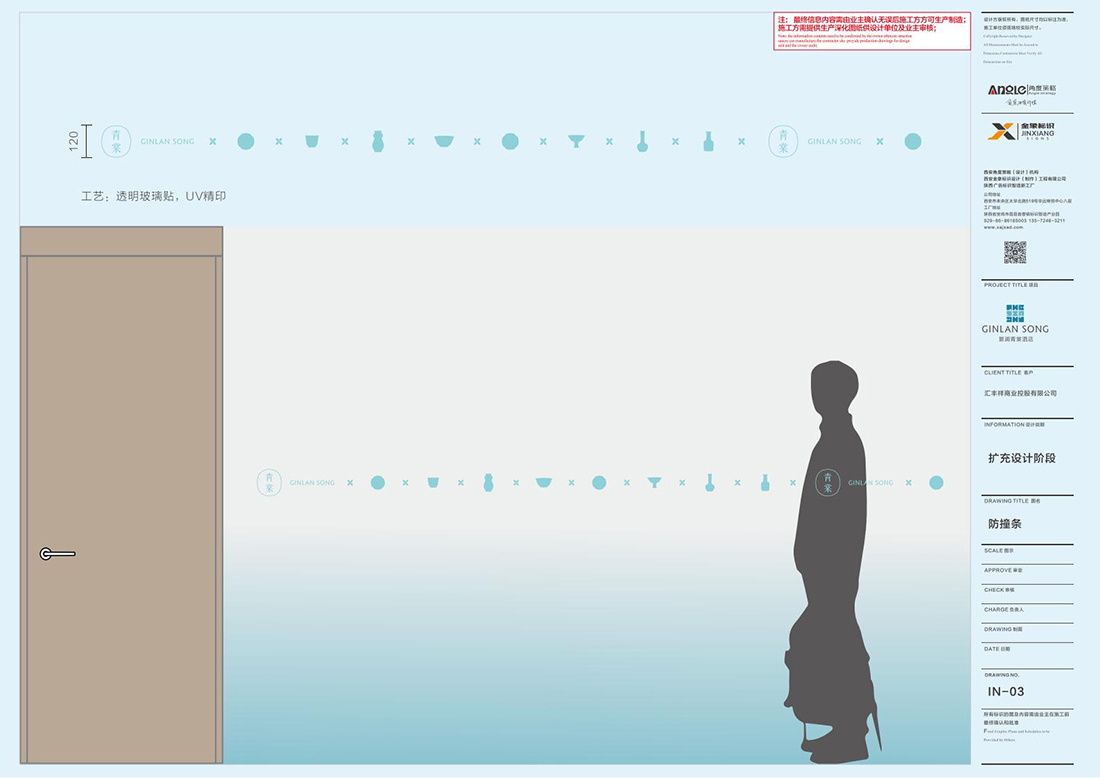The width and height of the screenshot is (1100, 778).
Task: Select the red bordered note box
Action: 872,31
